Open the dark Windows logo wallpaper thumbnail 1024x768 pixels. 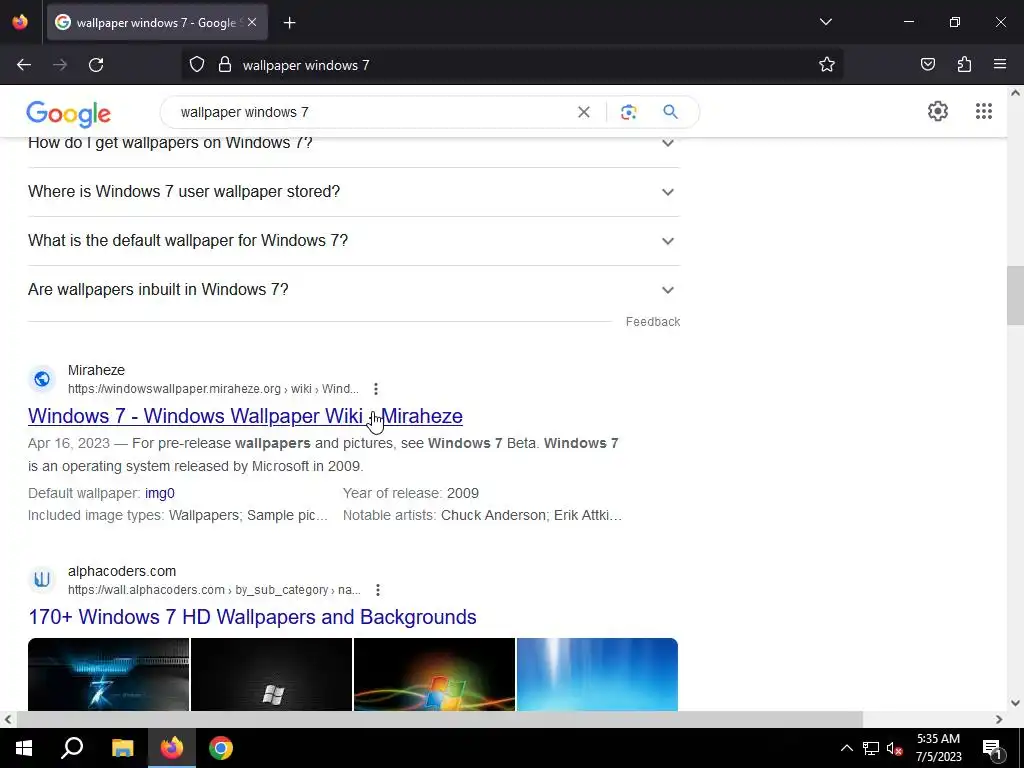(x=271, y=674)
